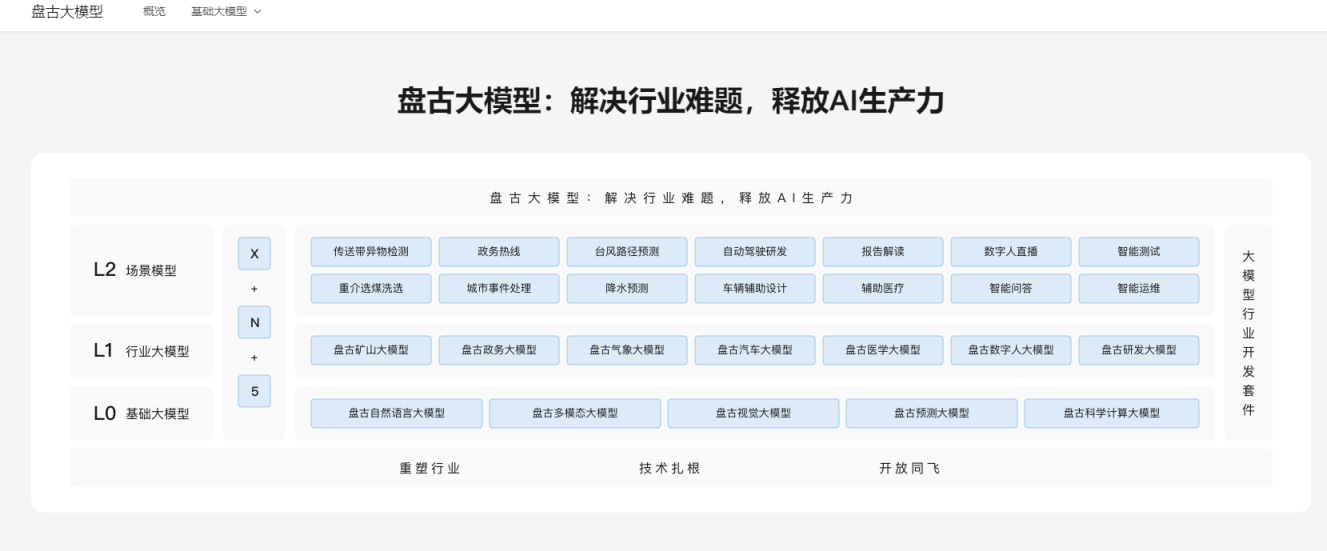Click the diagram header banner 盘古大模型：解决行业难题
Viewport: 1327px width, 551px height.
(x=671, y=197)
